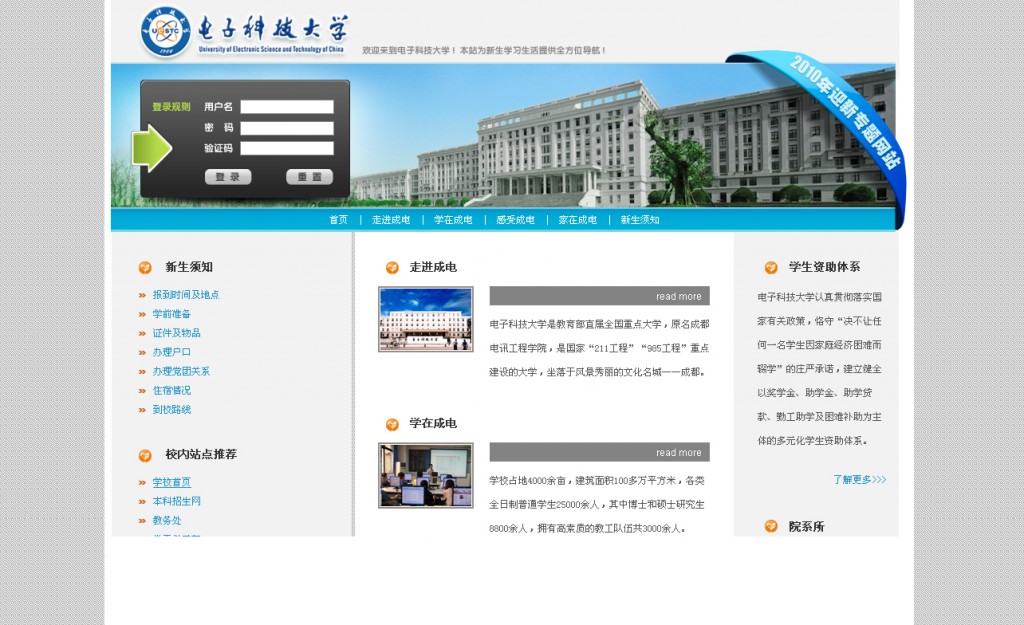Viewport: 1024px width, 625px height.
Task: Open 新生须知 in the navigation bar
Action: pos(640,220)
